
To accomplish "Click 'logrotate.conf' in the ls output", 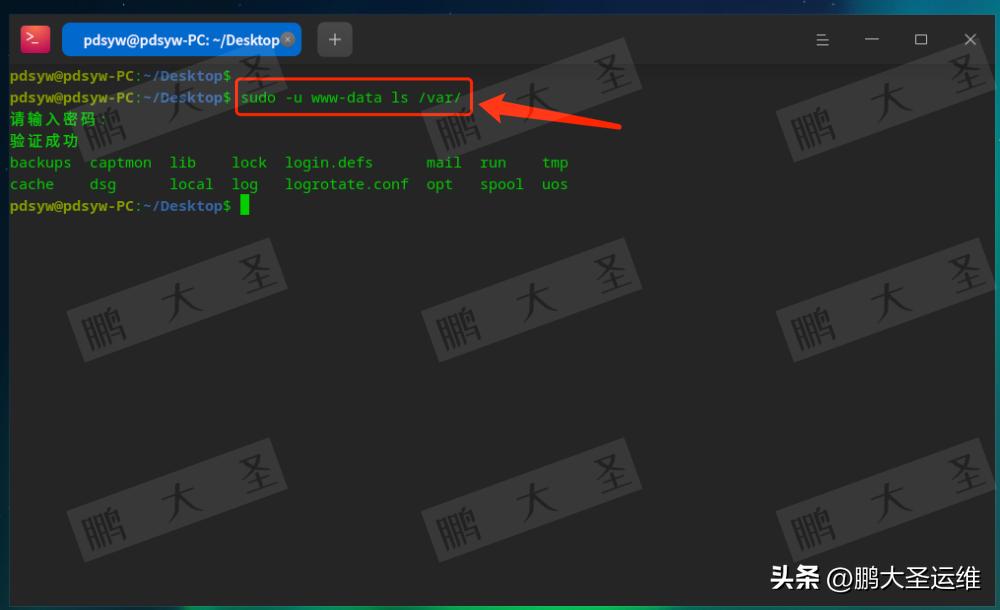I will point(346,184).
